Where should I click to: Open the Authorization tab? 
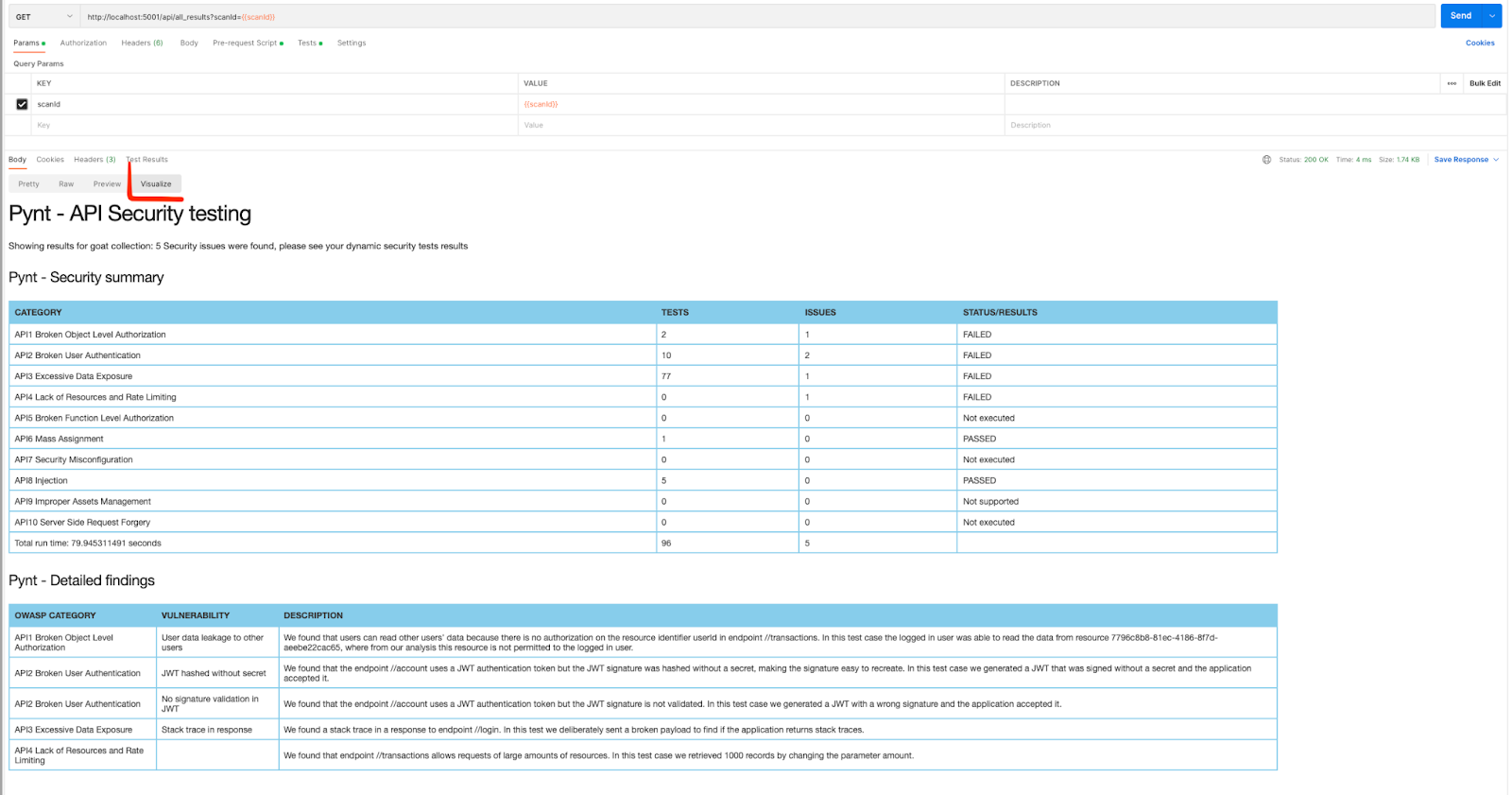point(83,43)
